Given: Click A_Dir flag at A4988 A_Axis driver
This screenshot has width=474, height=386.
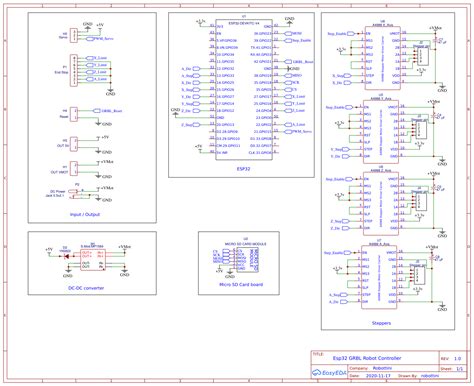Looking at the screenshot, I should click(x=338, y=302).
